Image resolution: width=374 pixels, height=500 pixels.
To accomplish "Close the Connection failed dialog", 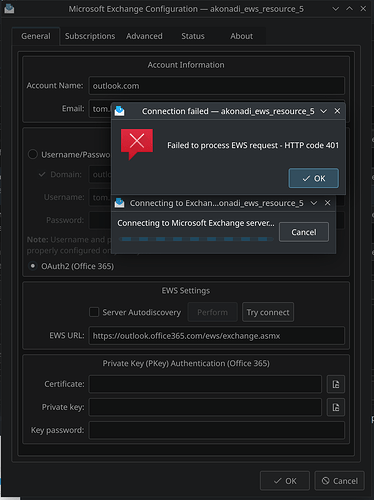I will (x=337, y=111).
